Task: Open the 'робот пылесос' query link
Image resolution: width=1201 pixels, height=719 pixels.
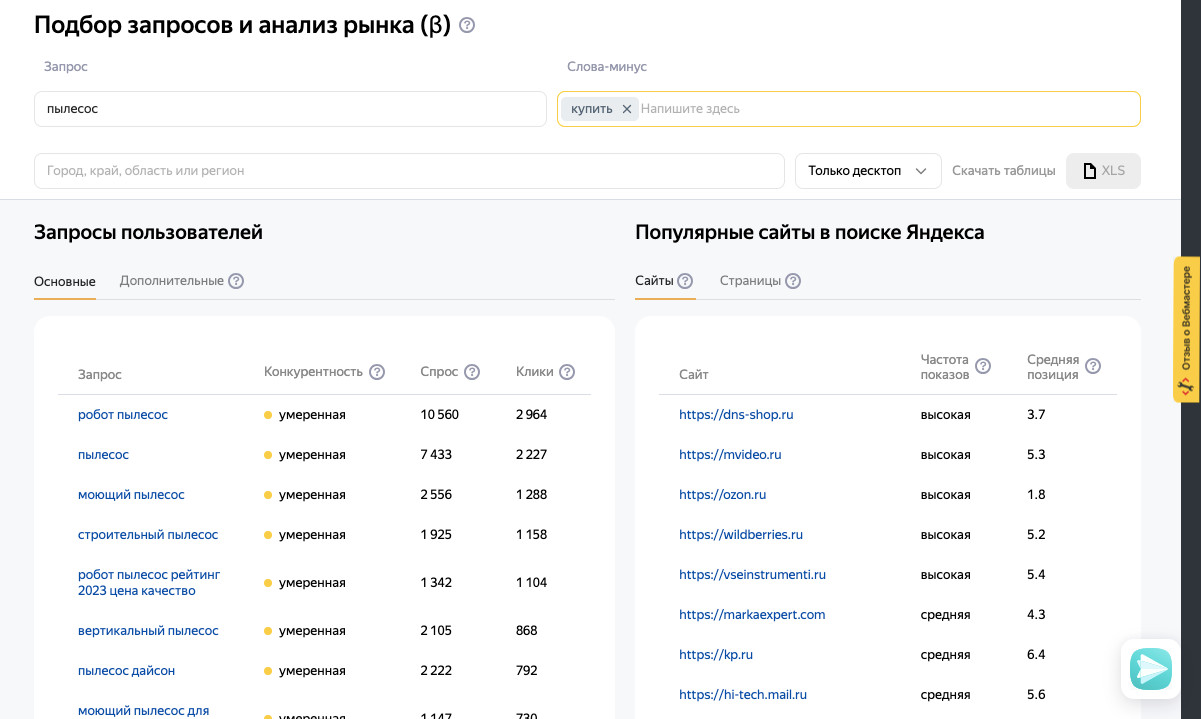Action: point(123,414)
